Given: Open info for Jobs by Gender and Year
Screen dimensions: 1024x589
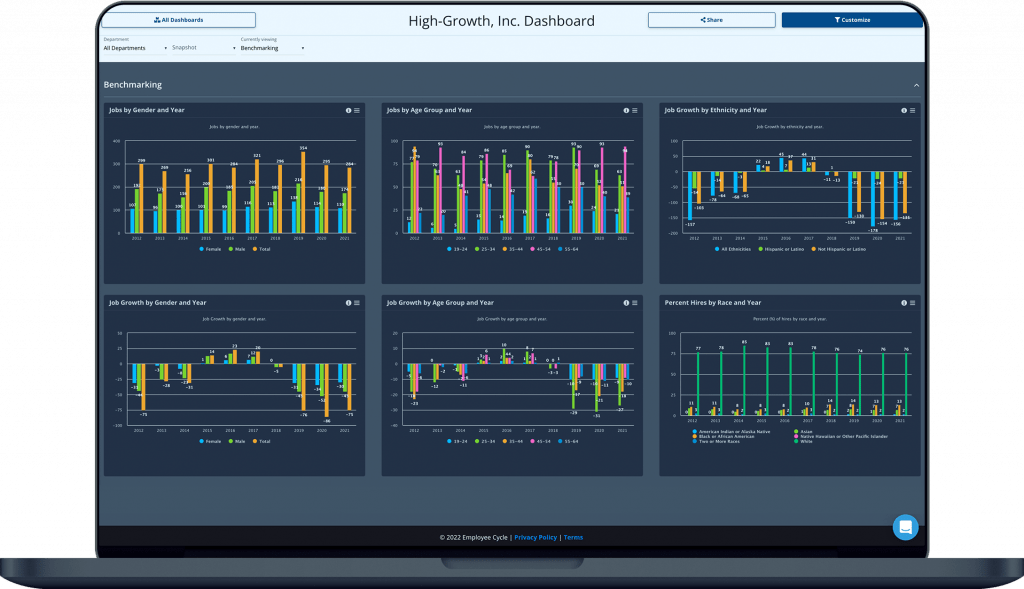Looking at the screenshot, I should 348,110.
